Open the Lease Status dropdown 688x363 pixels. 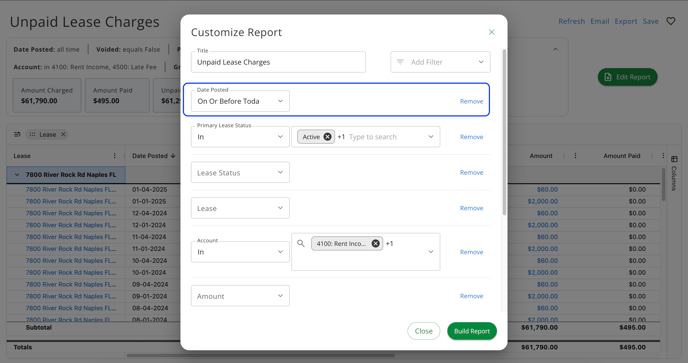click(240, 173)
